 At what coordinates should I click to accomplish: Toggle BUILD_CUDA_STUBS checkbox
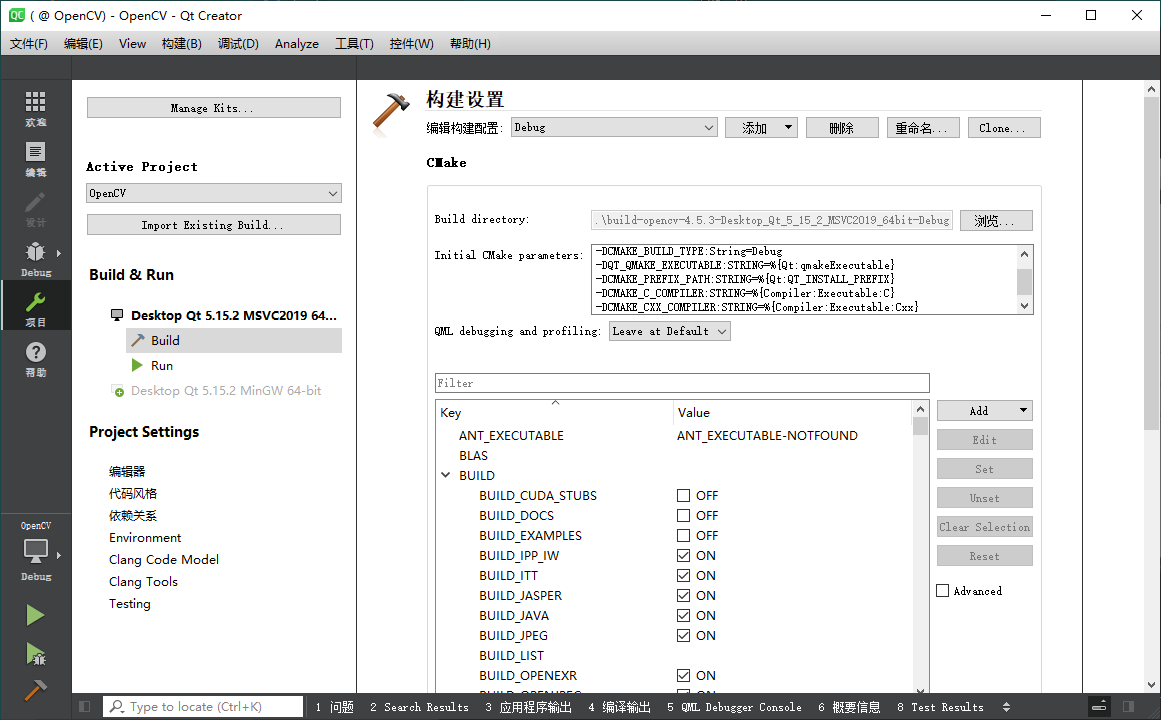[x=683, y=496]
